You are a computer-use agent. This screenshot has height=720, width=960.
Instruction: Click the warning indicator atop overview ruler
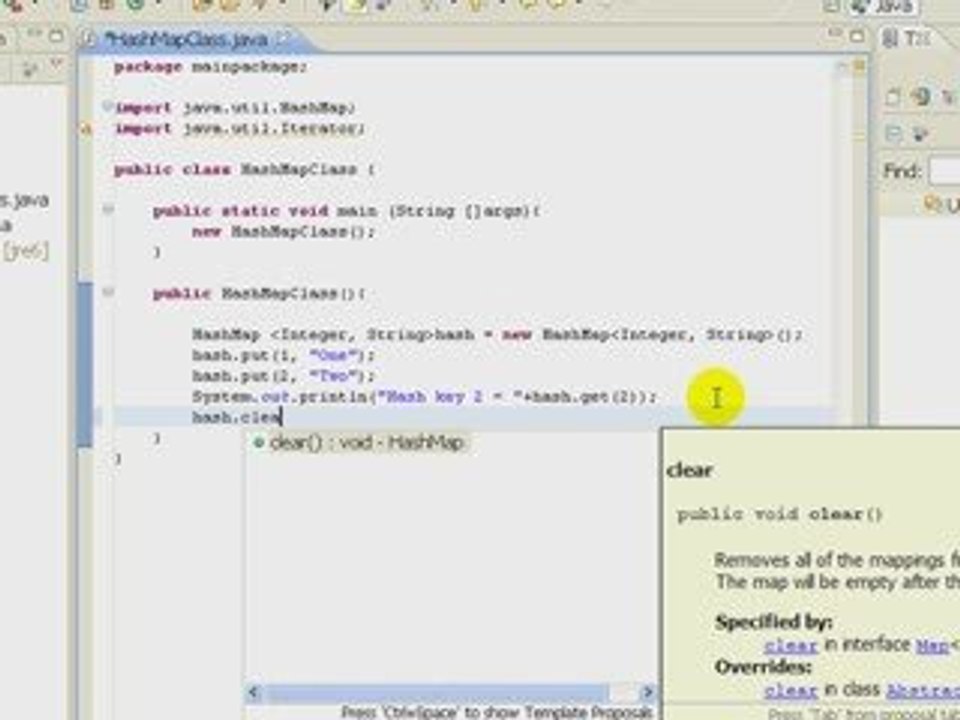(x=859, y=66)
